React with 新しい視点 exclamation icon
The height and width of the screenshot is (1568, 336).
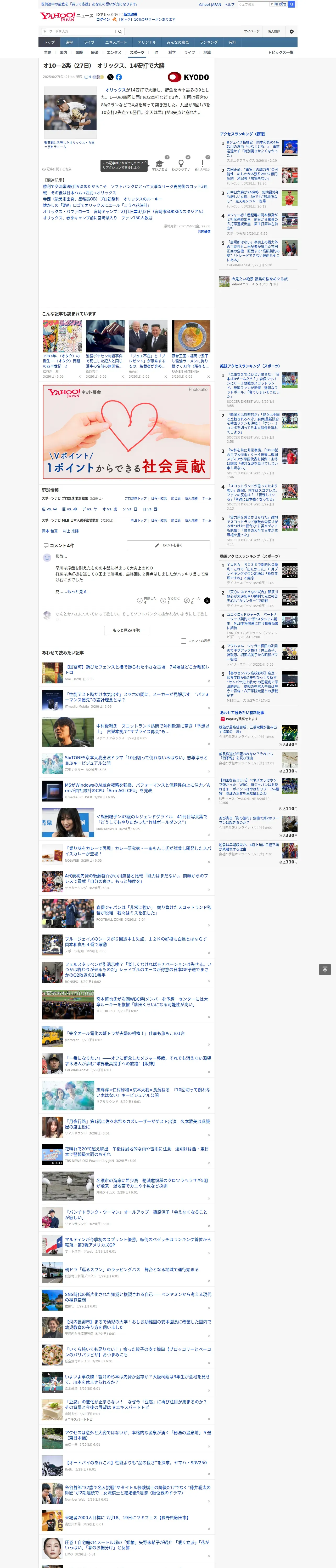click(x=203, y=164)
